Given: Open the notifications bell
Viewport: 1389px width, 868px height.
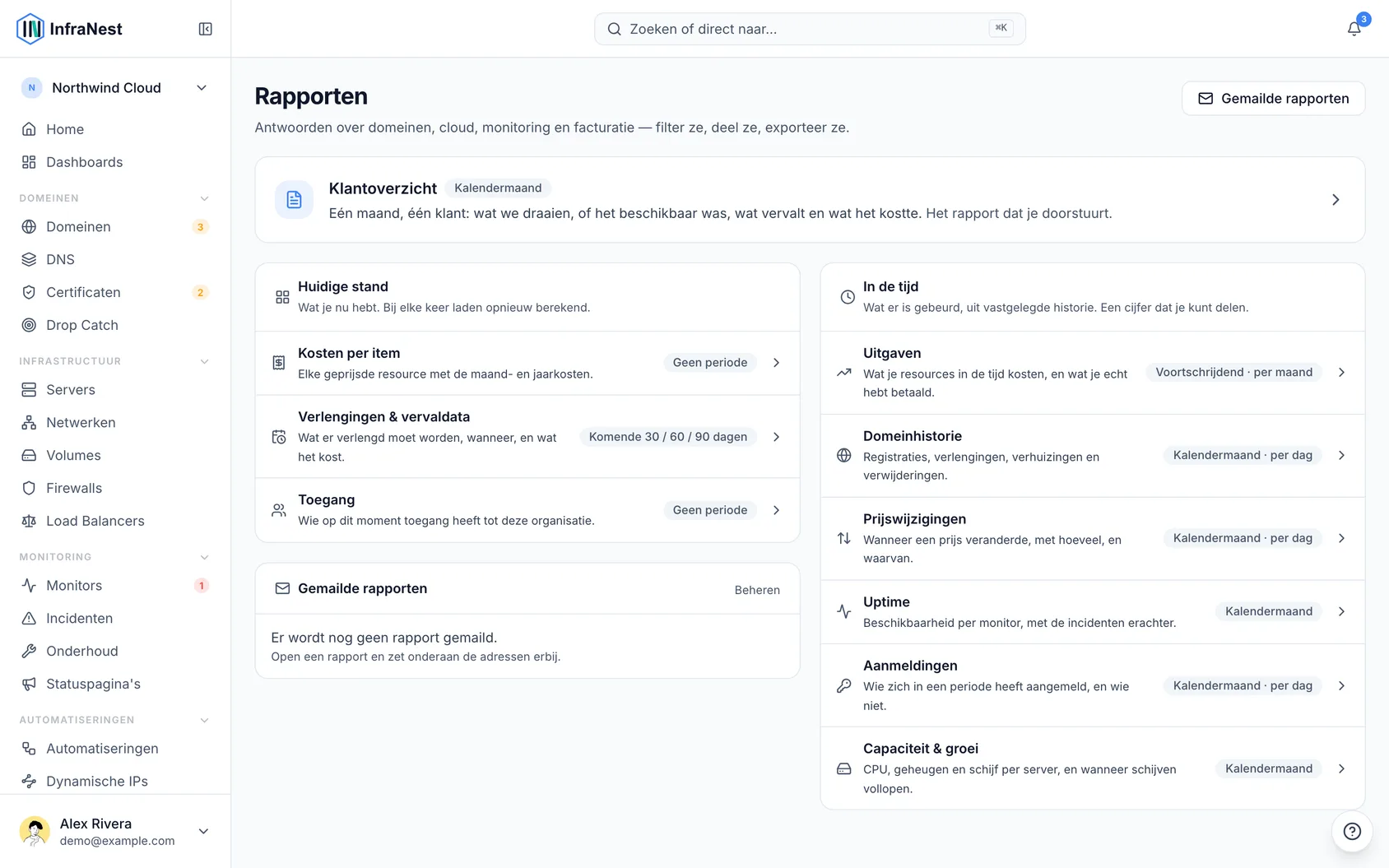Looking at the screenshot, I should 1354,29.
